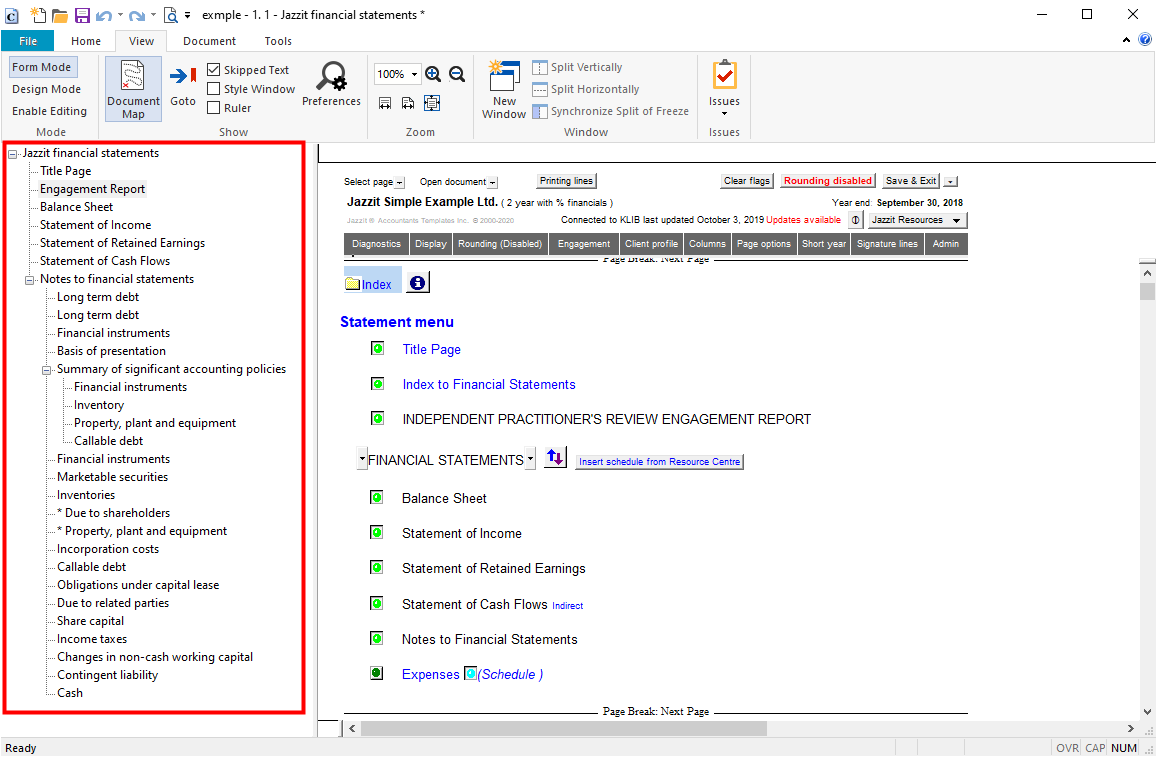Click the Split Vertically icon
1157x757 pixels.
[540, 67]
